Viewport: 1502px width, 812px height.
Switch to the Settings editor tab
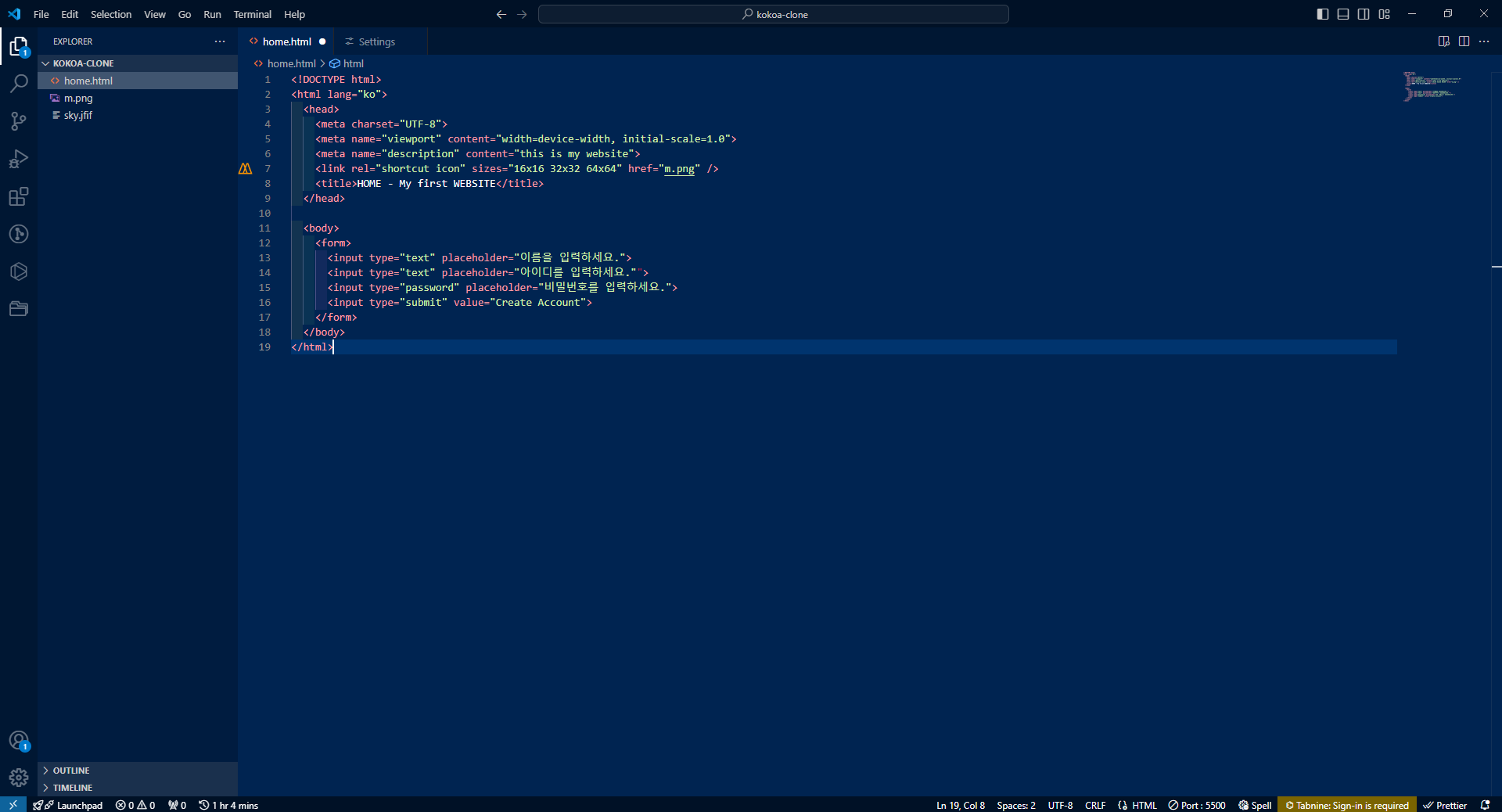[377, 41]
